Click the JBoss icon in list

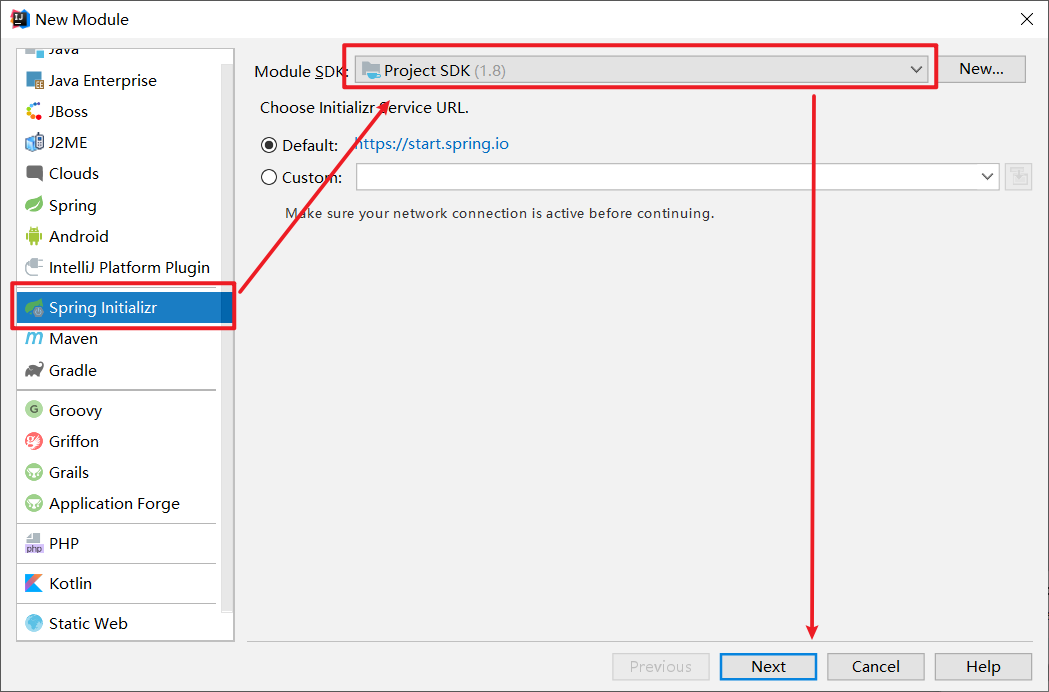coord(34,112)
